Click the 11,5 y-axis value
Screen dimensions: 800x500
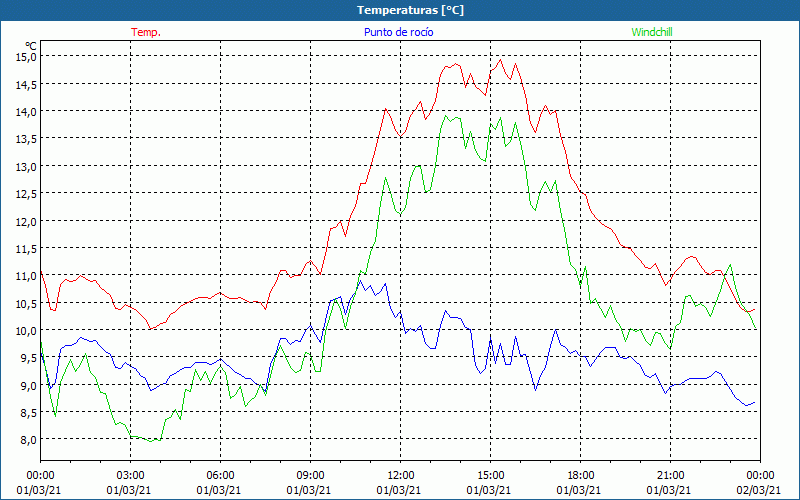[27, 248]
